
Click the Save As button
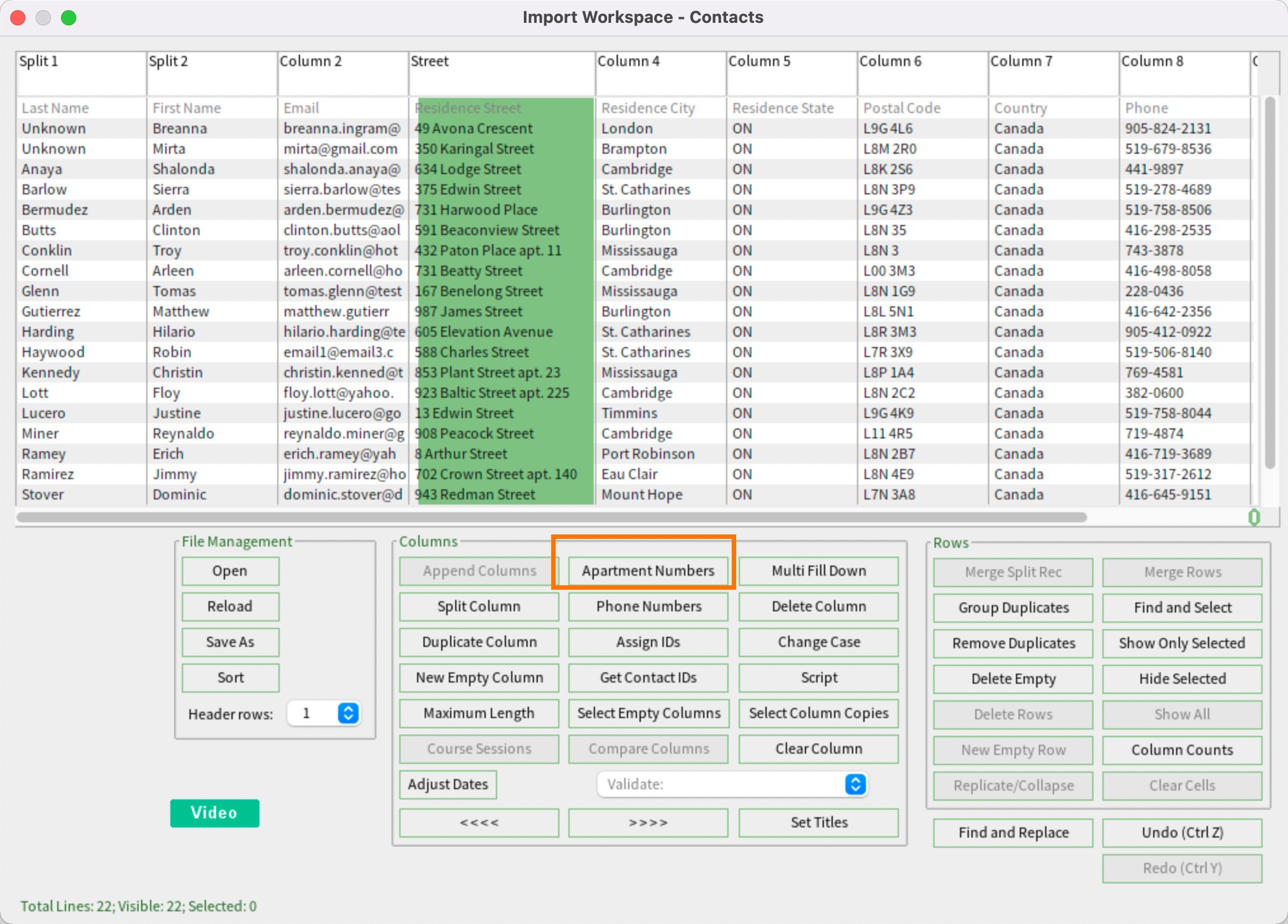point(230,642)
